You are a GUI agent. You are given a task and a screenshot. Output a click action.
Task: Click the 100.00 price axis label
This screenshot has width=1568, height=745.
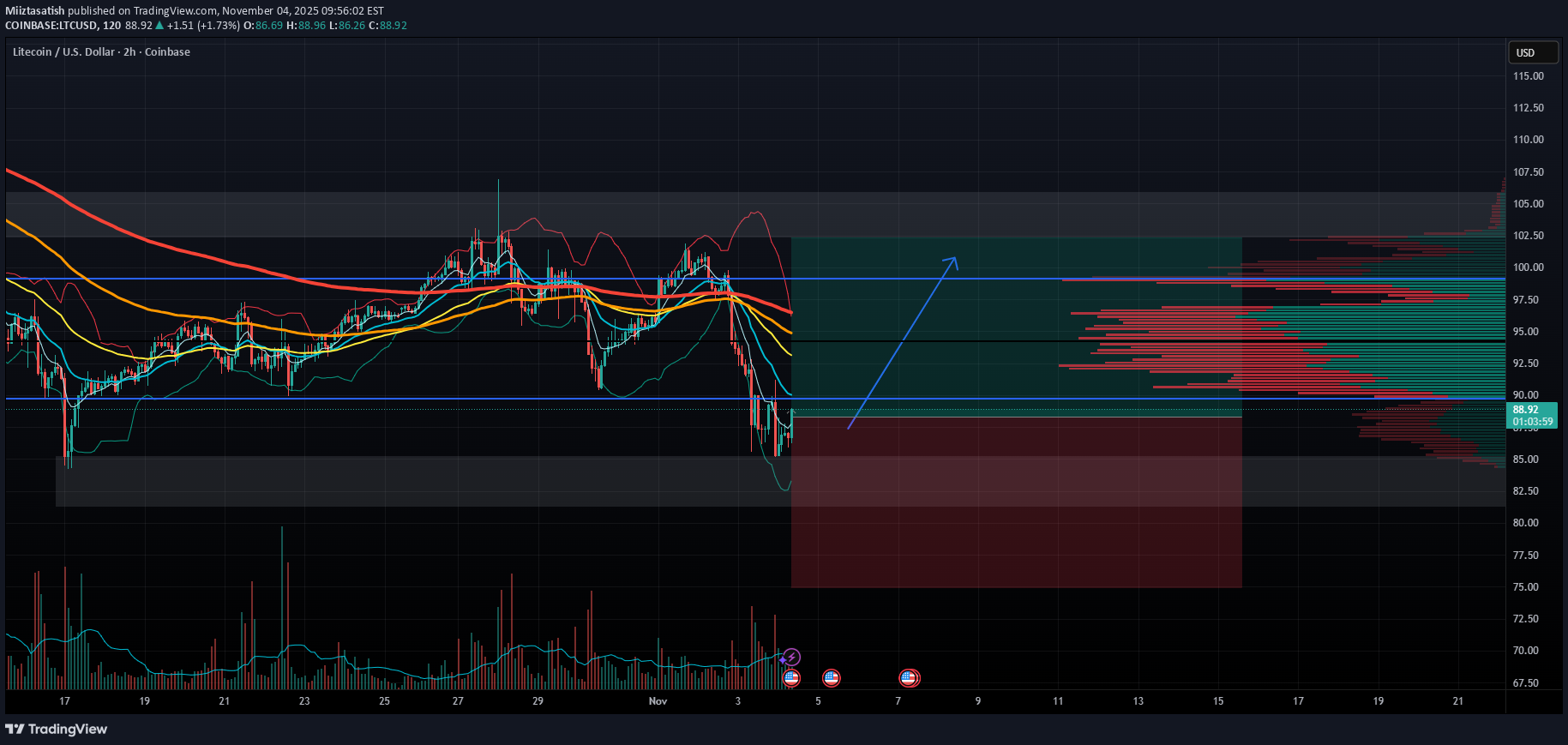[1528, 267]
